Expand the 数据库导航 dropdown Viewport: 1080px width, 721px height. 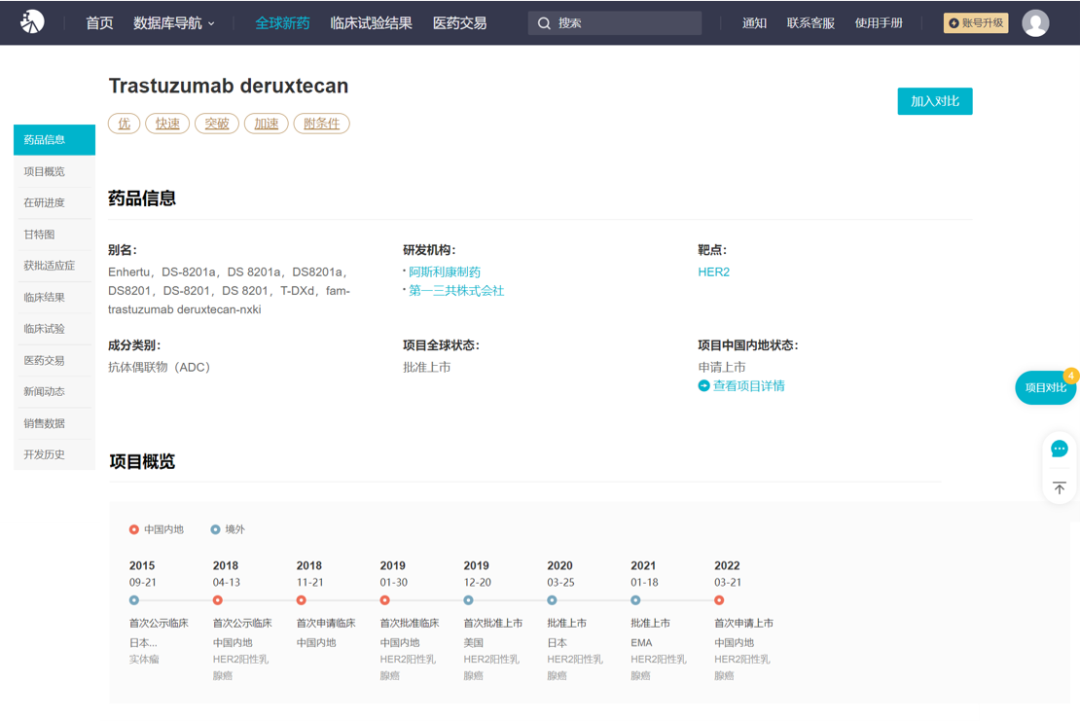(174, 23)
